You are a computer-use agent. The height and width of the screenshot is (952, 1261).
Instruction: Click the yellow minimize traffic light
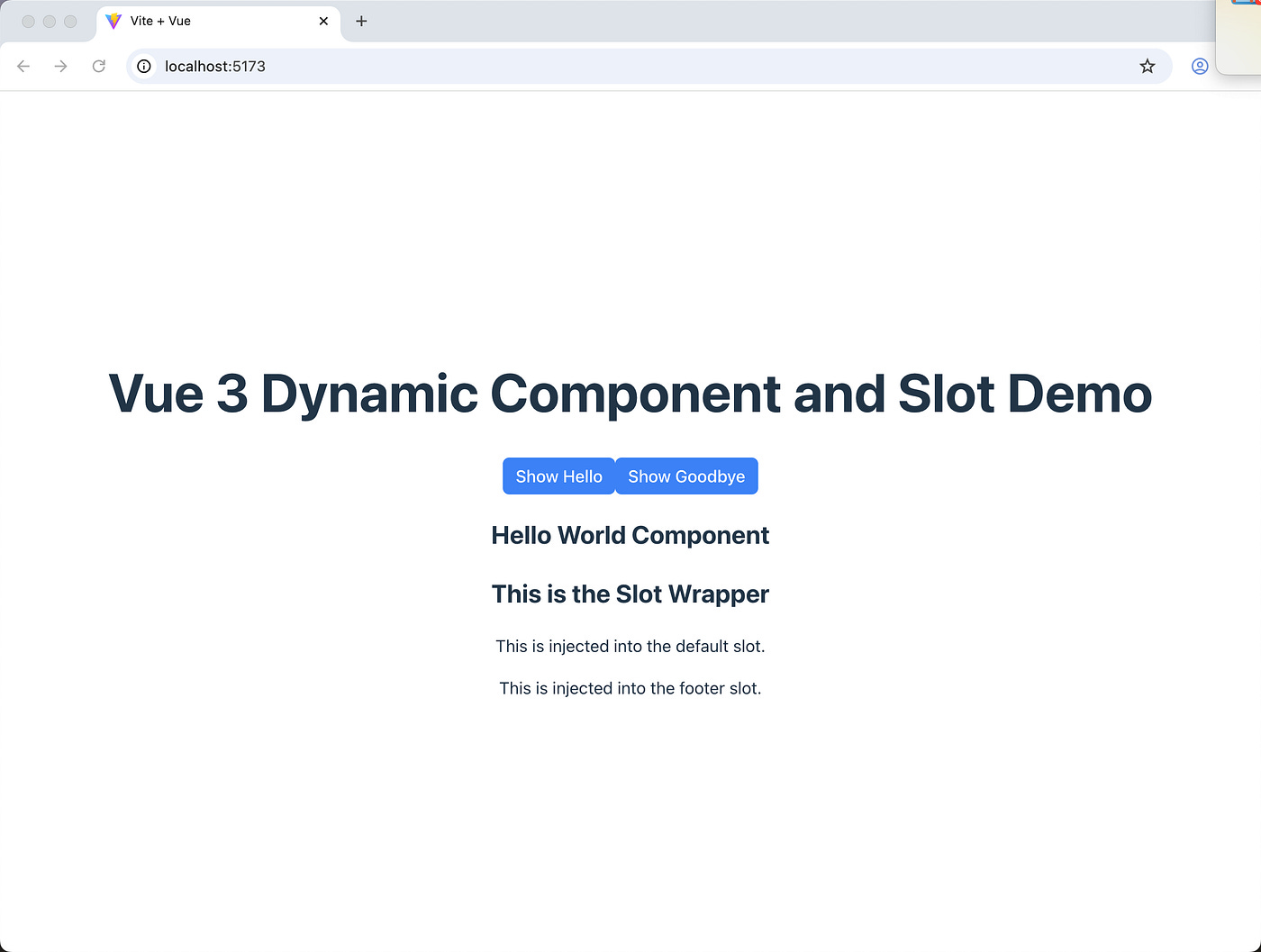[x=49, y=21]
